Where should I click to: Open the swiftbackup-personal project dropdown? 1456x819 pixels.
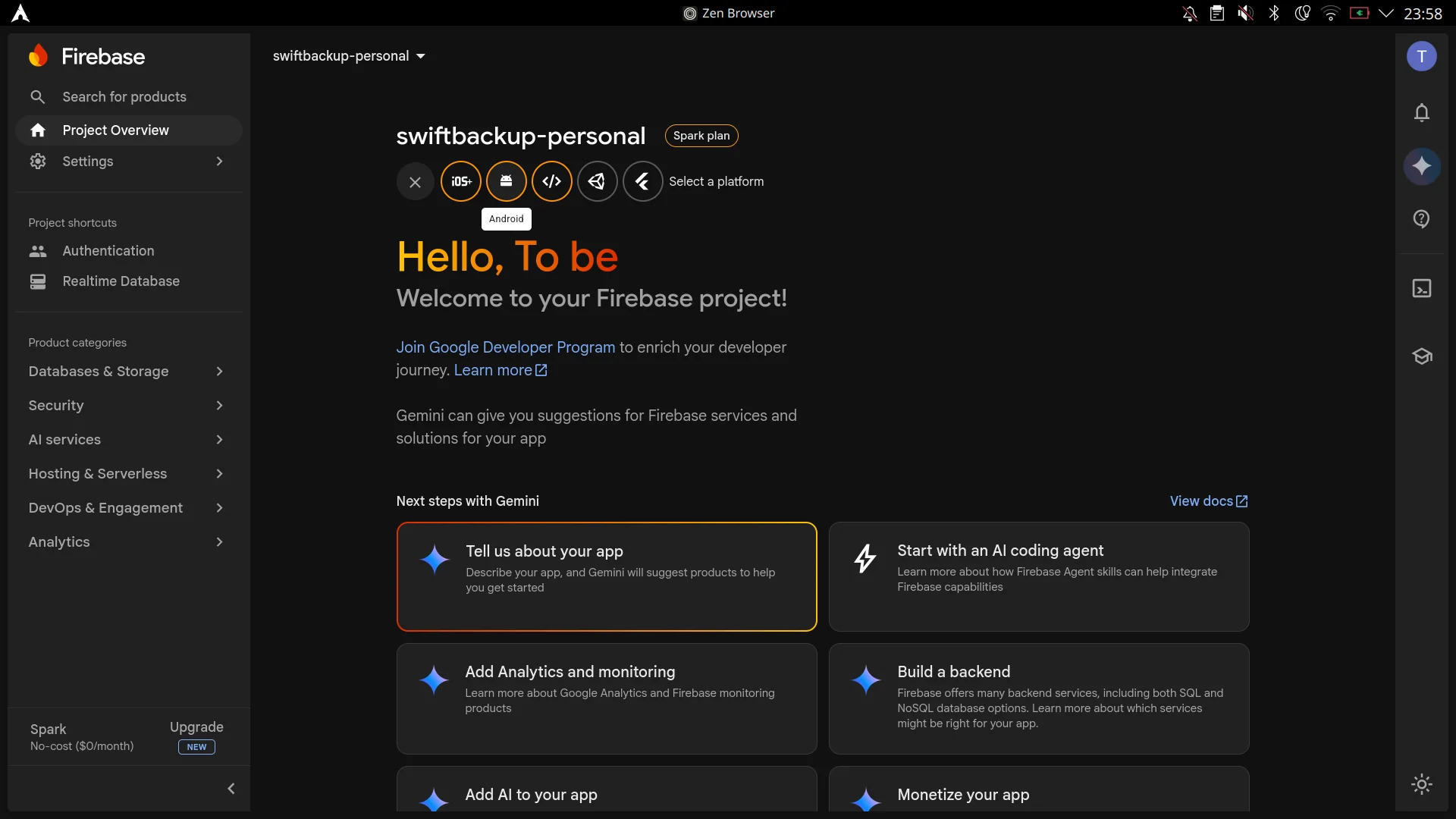[349, 56]
